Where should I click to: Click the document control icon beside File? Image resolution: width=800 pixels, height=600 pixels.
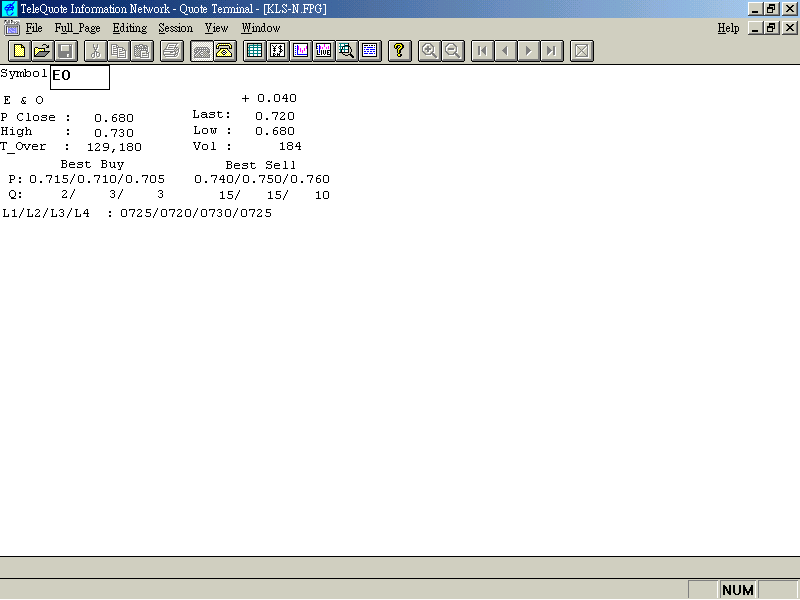coord(11,28)
